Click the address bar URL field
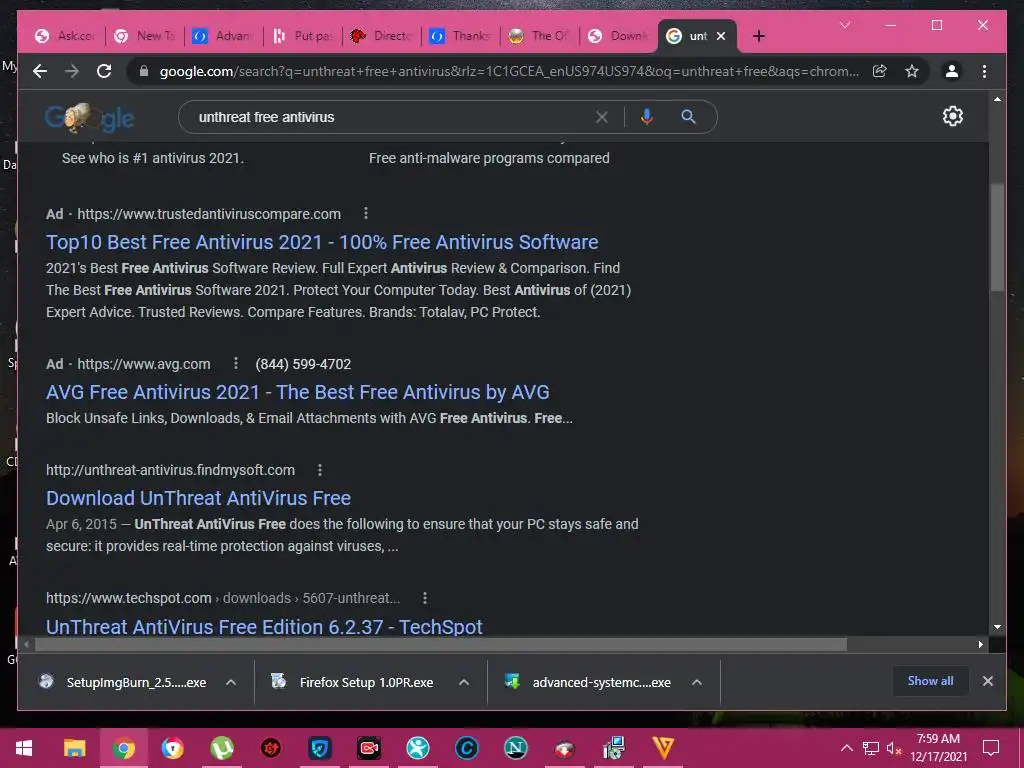Image resolution: width=1024 pixels, height=768 pixels. click(509, 71)
